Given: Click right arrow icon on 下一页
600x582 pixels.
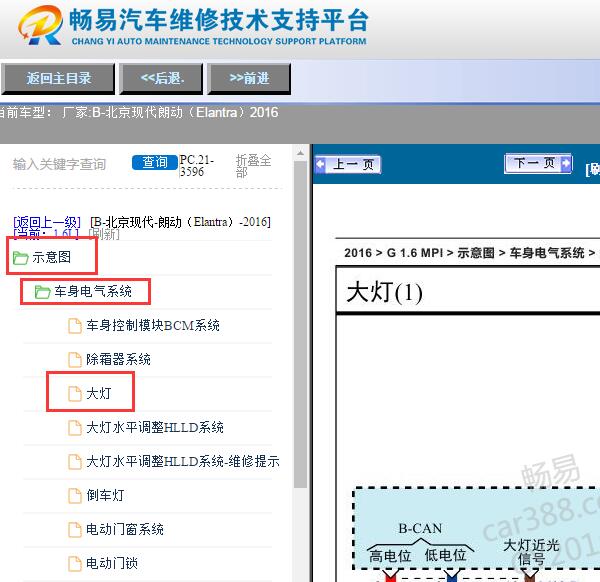Looking at the screenshot, I should [566, 163].
